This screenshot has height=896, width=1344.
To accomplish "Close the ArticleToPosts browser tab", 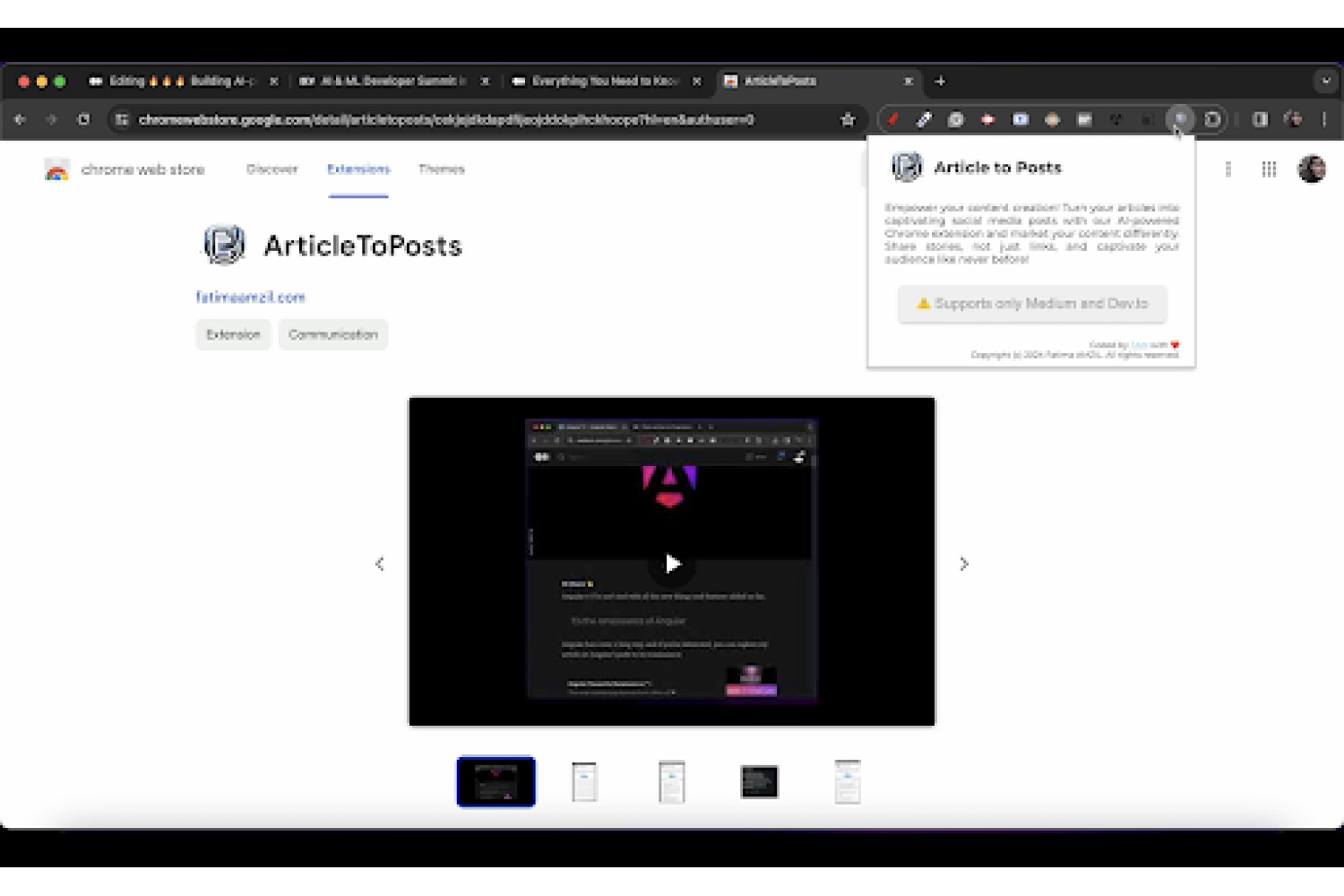I will coord(909,81).
